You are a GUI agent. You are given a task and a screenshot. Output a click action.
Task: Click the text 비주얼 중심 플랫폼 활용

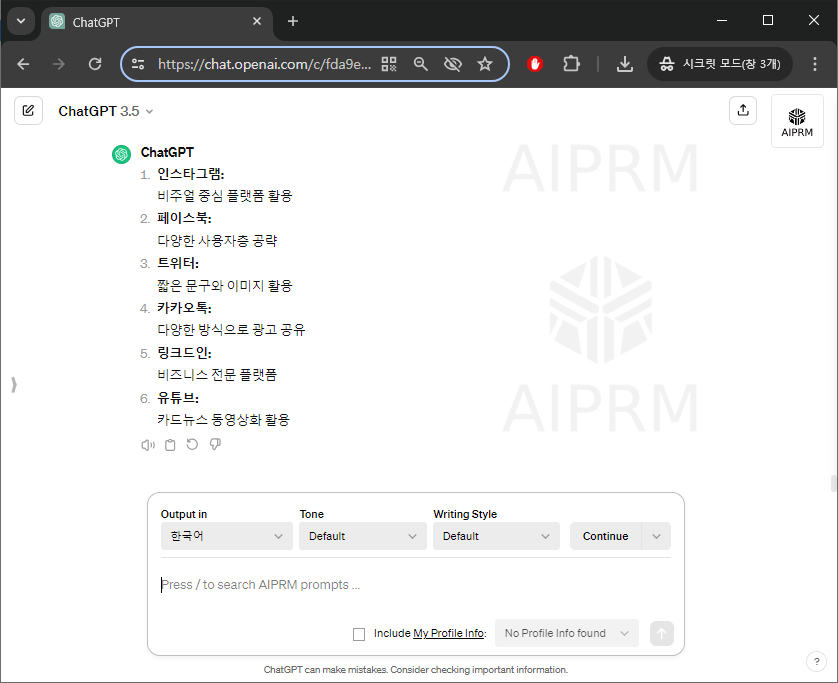point(225,196)
